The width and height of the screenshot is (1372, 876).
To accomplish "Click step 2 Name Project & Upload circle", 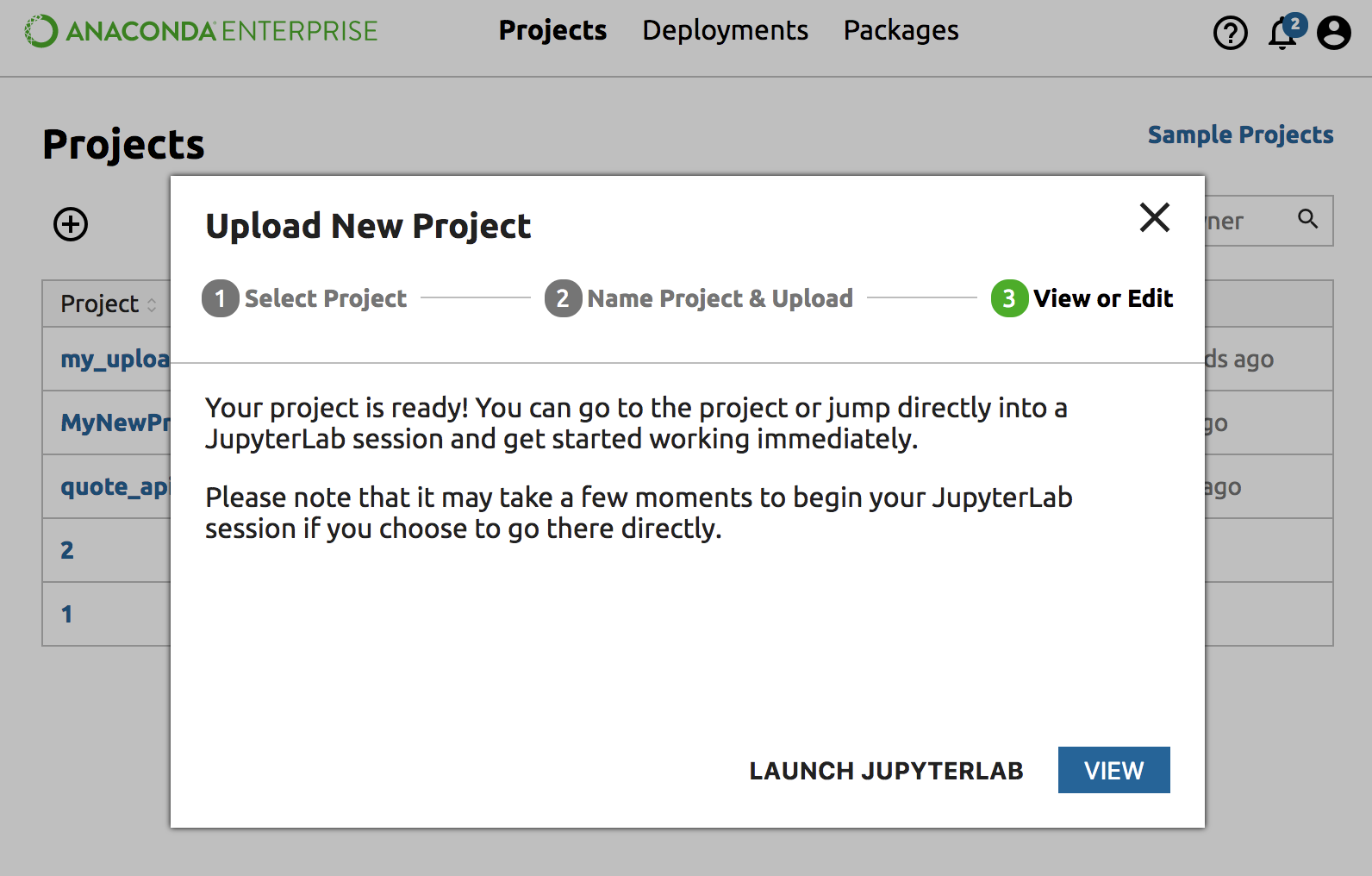I will pos(563,298).
